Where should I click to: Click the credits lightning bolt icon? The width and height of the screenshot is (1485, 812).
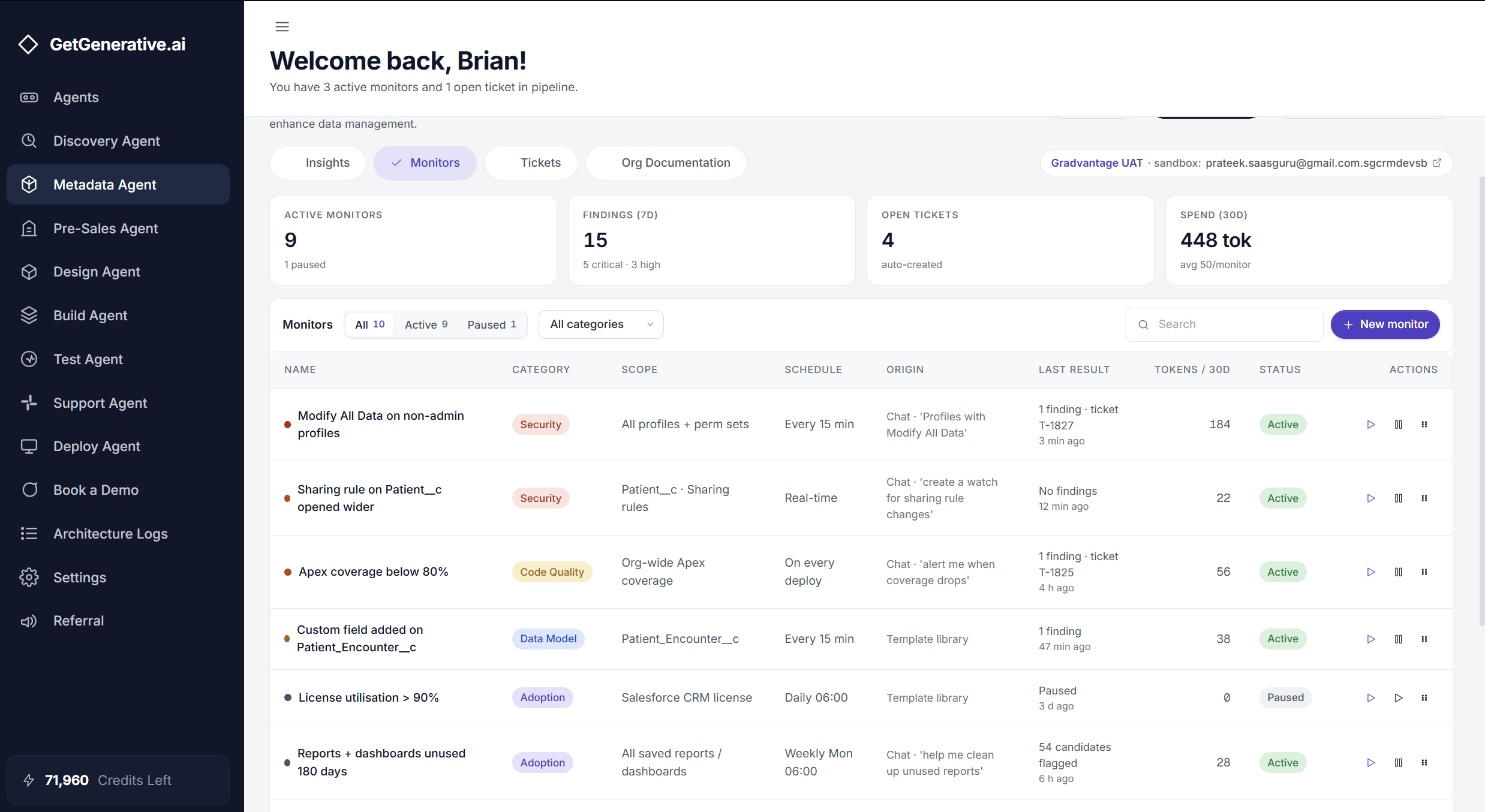click(29, 780)
